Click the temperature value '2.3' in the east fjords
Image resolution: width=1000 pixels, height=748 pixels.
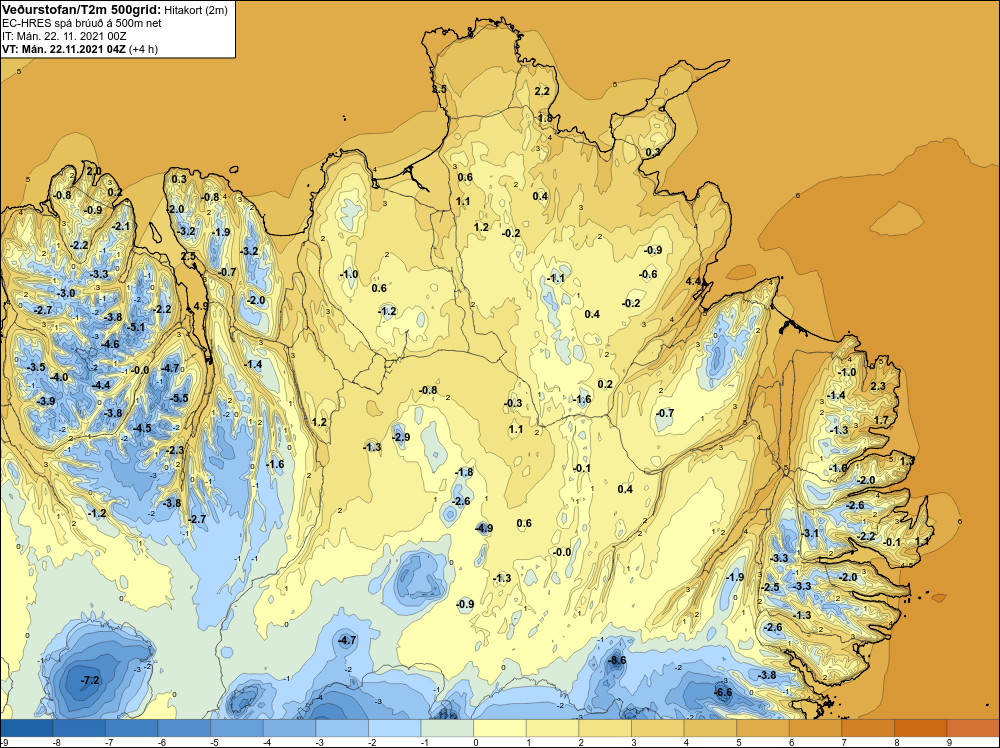[878, 386]
